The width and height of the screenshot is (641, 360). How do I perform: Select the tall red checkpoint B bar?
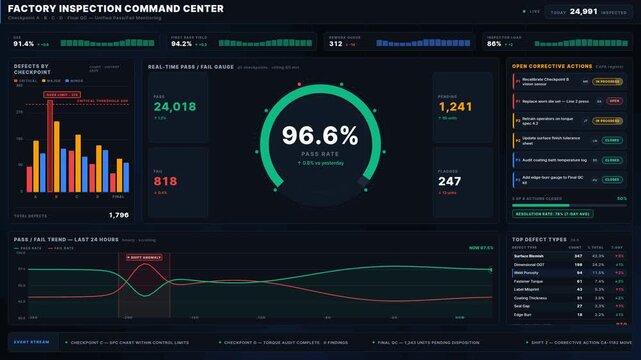tap(50, 146)
